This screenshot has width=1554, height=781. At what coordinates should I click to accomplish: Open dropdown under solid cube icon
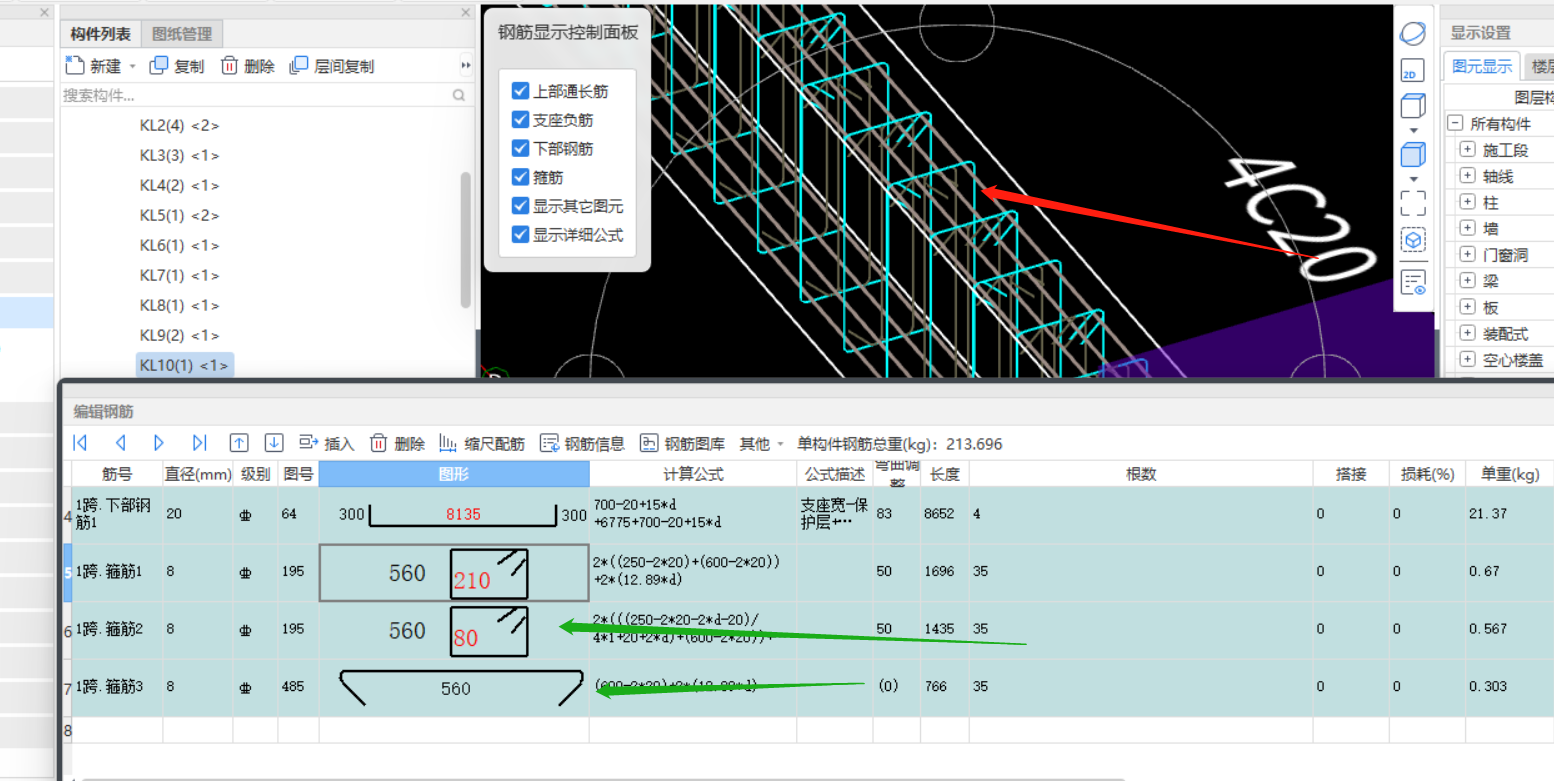(1413, 179)
